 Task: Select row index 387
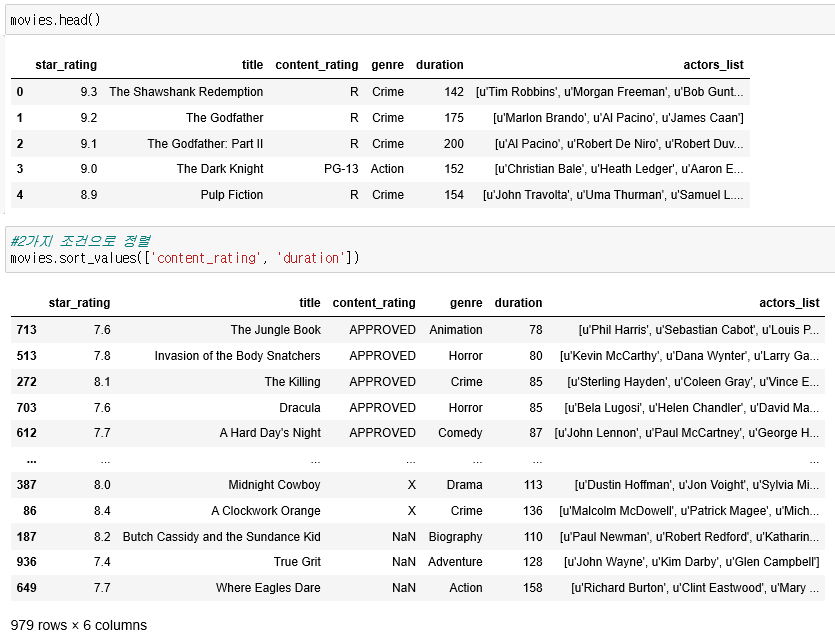coord(27,484)
